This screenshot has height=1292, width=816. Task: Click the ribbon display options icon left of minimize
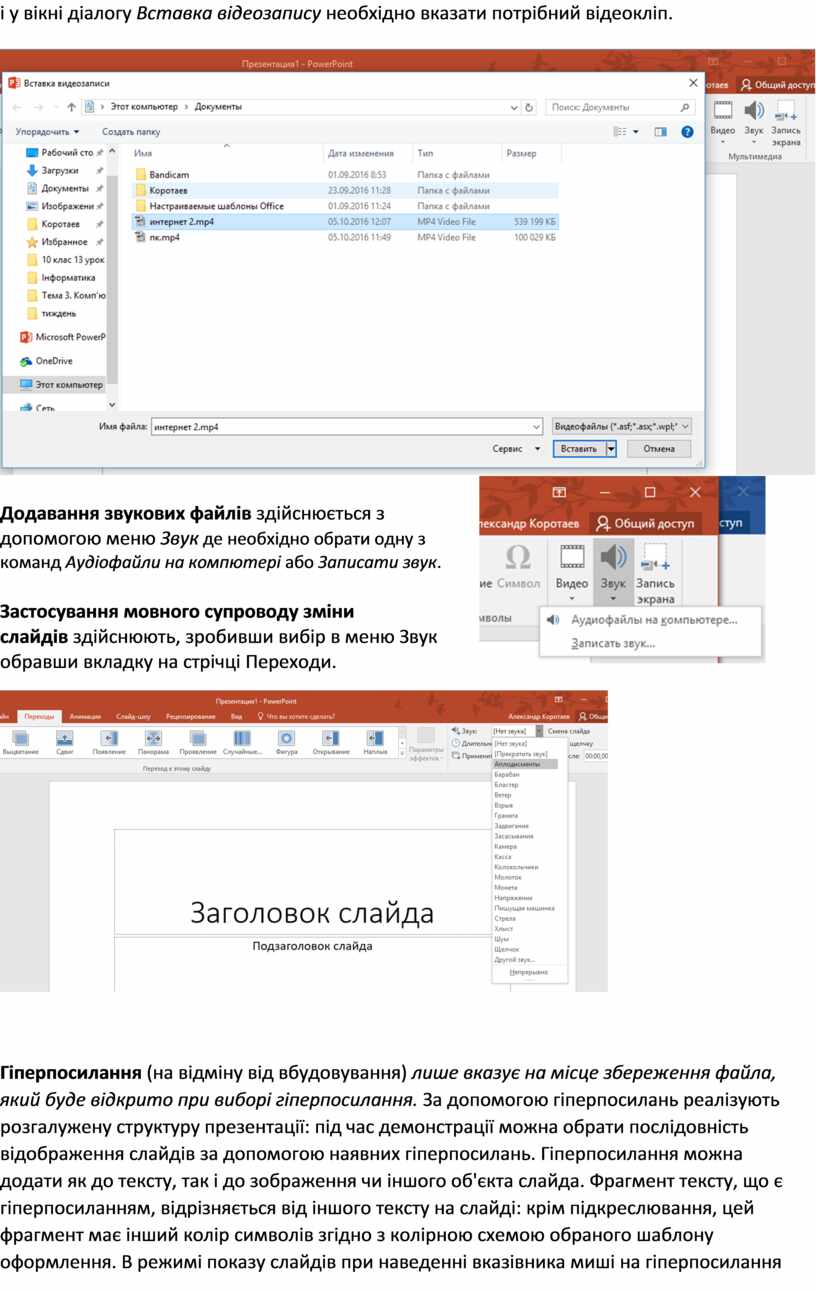pyautogui.click(x=559, y=492)
